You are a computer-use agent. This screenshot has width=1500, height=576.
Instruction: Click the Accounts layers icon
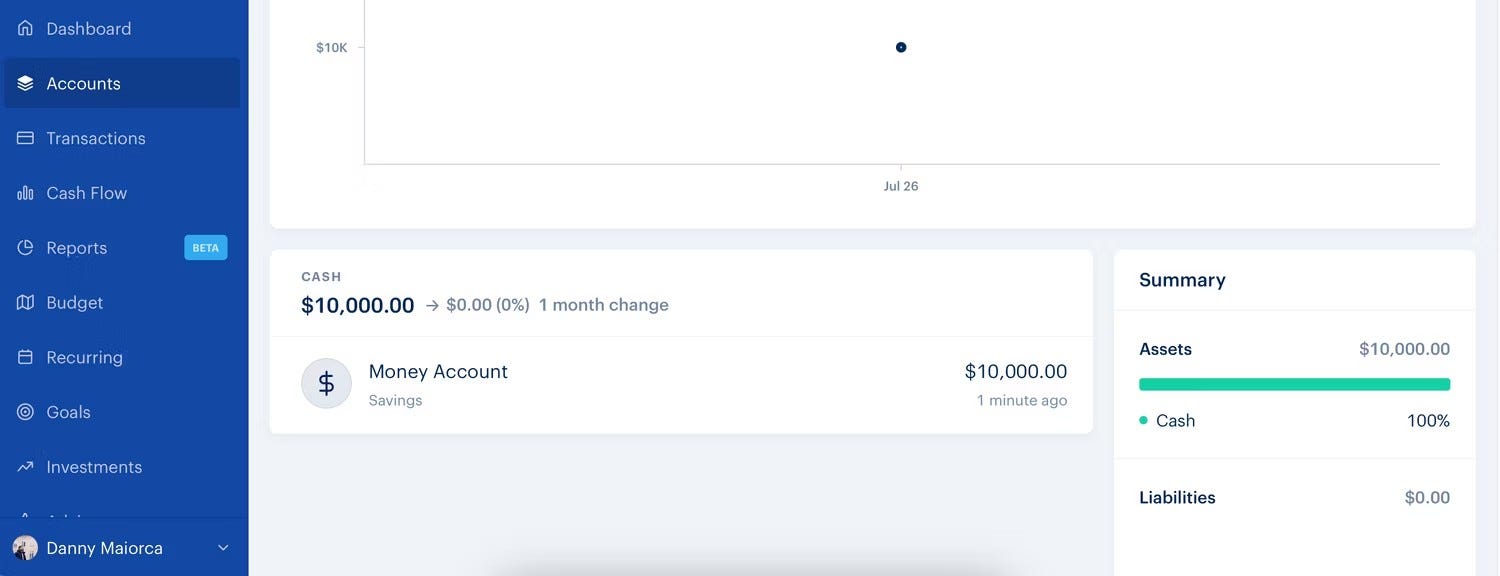coord(25,83)
